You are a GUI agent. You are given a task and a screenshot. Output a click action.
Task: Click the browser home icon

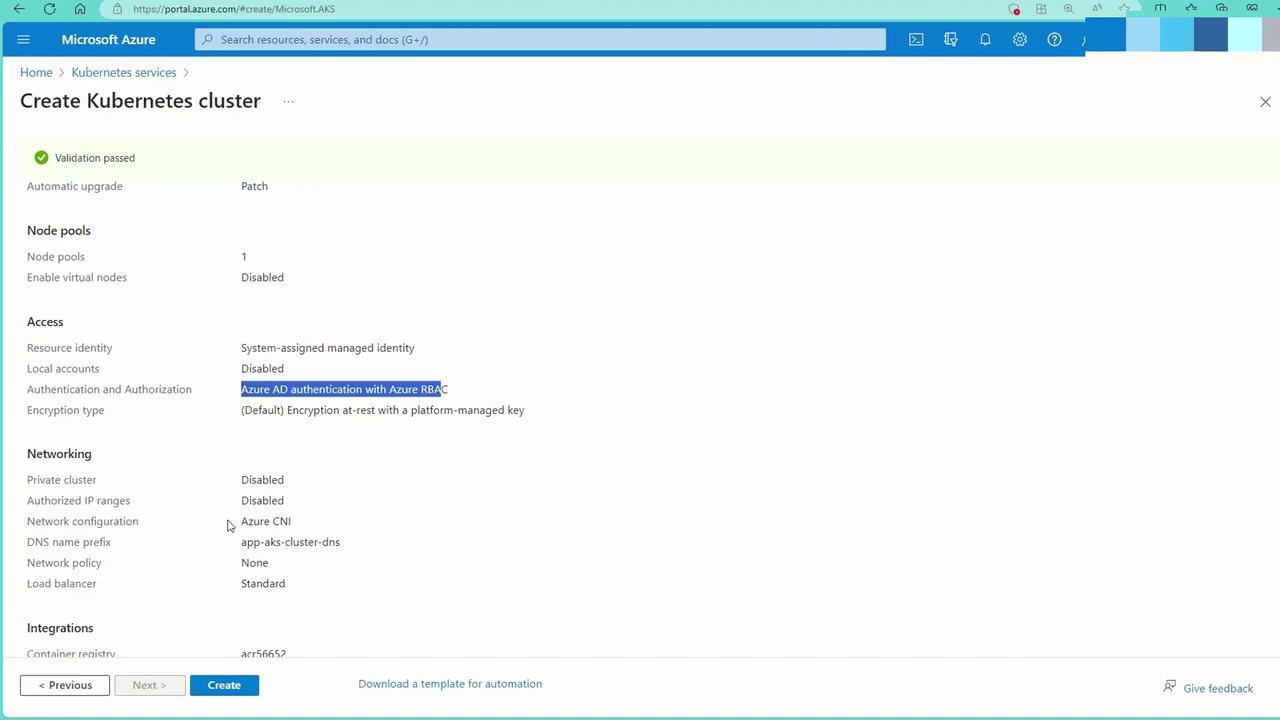[80, 9]
